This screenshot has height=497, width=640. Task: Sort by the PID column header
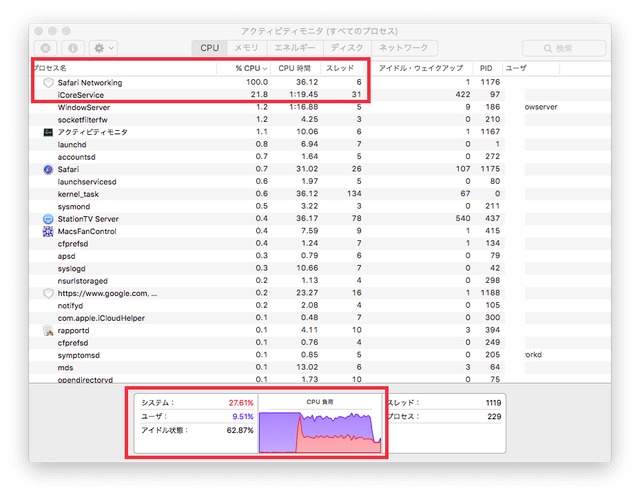pyautogui.click(x=486, y=68)
